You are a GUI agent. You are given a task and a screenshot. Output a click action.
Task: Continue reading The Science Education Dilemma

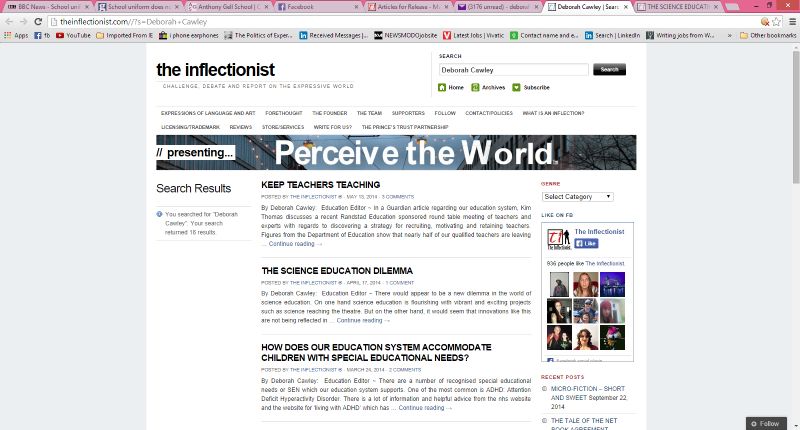pos(363,320)
